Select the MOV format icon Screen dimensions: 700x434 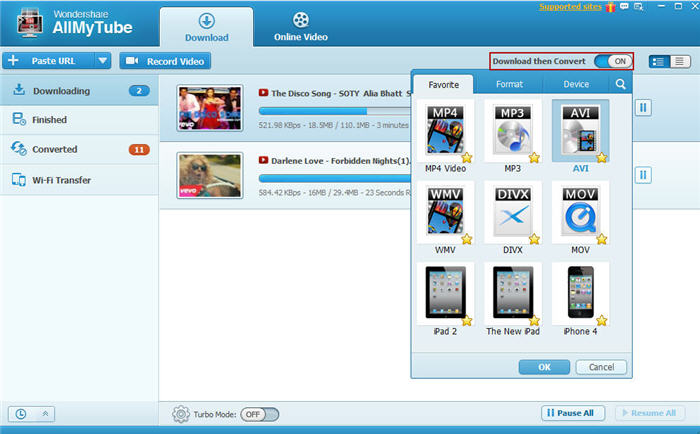[x=580, y=212]
